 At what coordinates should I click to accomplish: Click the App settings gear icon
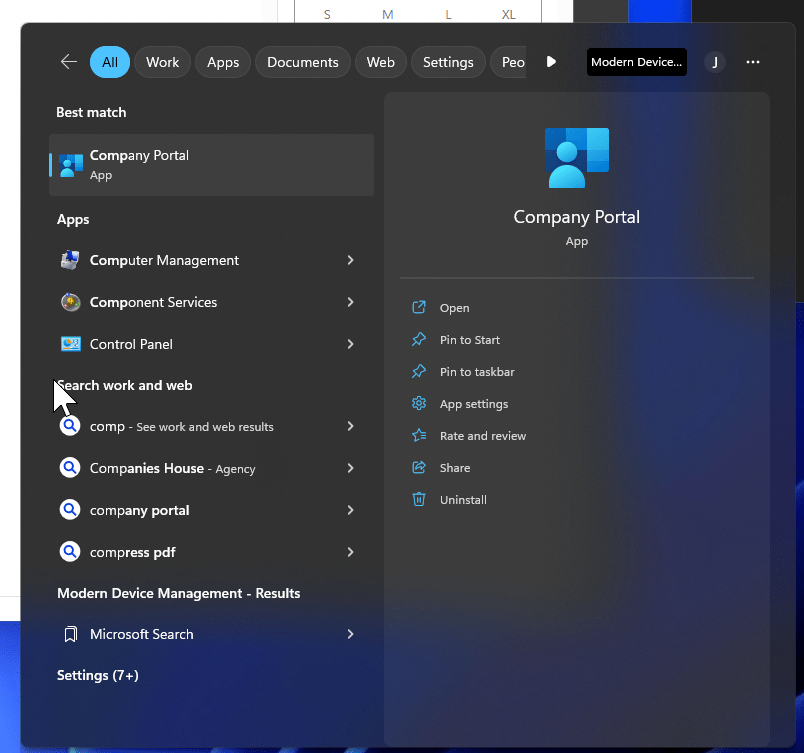pos(419,404)
